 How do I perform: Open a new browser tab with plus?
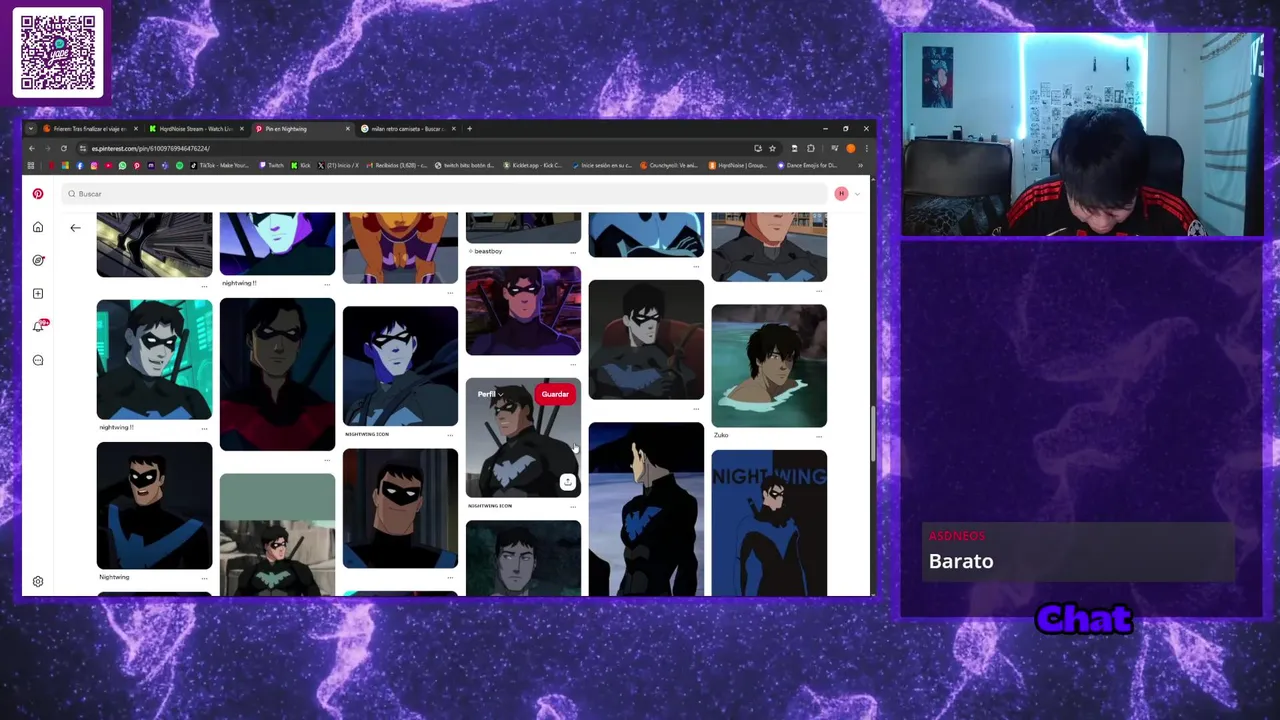(x=470, y=128)
